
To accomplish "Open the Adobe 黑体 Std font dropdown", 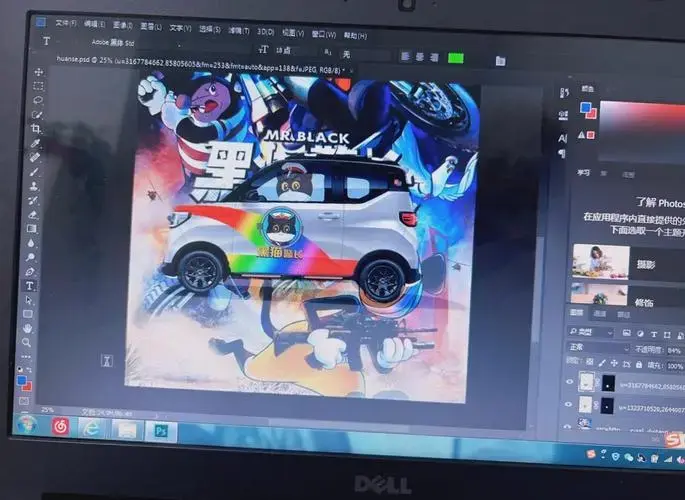I will [x=135, y=44].
